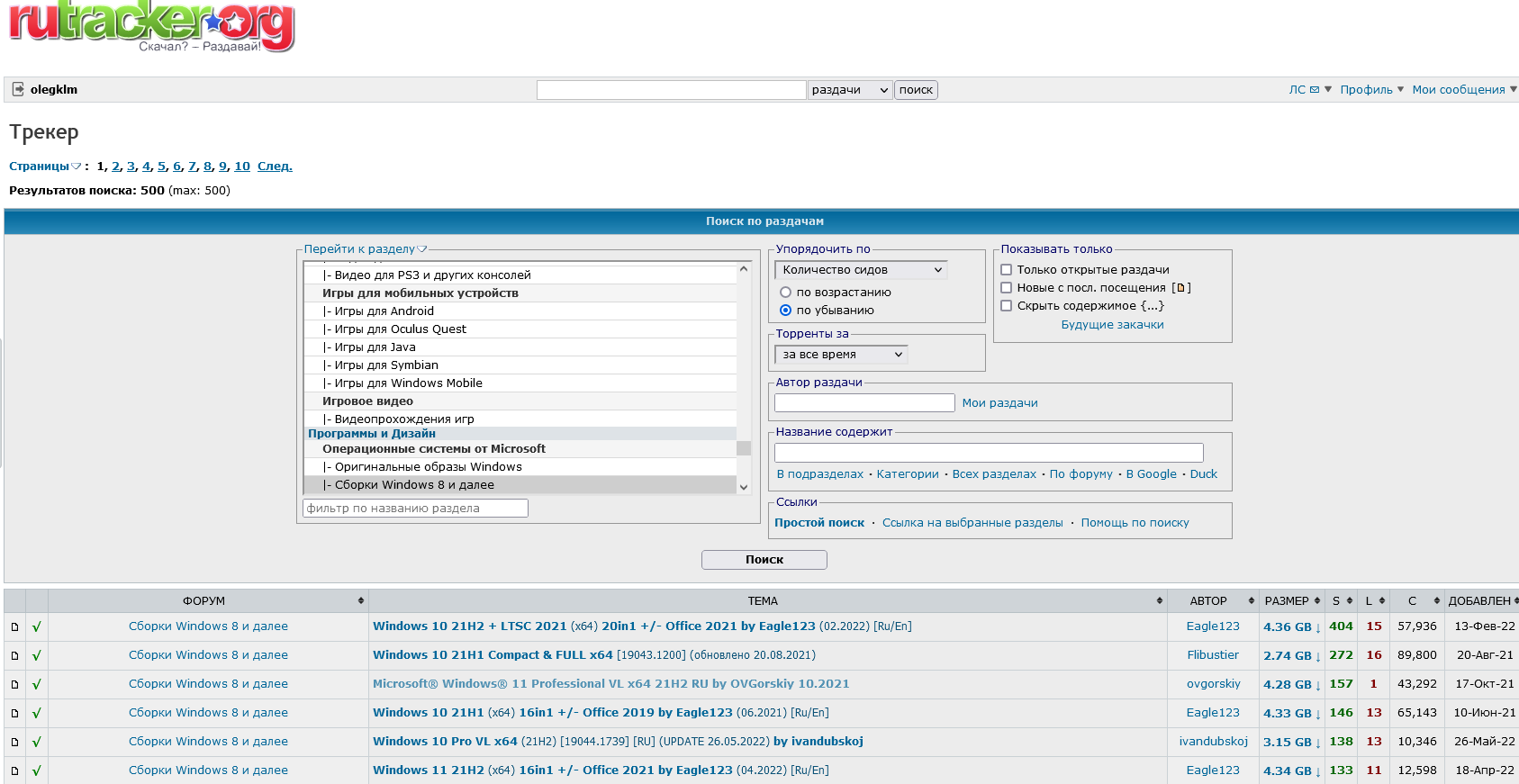Click the green checkmark in the ivandubskoj row
This screenshot has height=784, width=1519.
[37, 742]
